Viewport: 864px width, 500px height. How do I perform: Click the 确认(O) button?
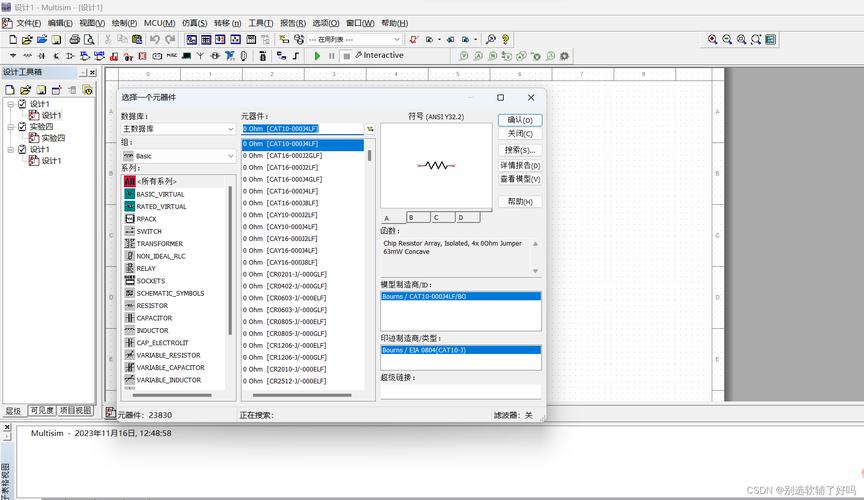[519, 120]
